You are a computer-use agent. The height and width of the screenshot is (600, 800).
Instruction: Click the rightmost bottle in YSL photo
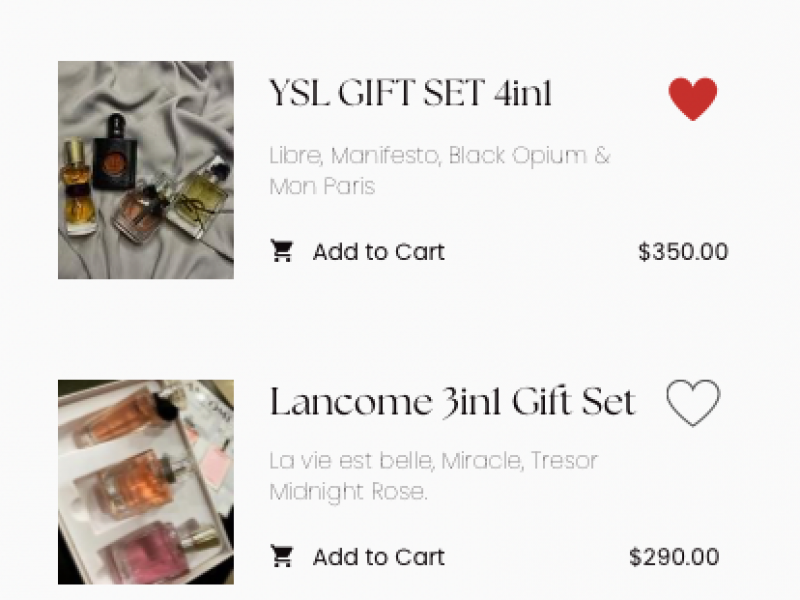coord(195,197)
